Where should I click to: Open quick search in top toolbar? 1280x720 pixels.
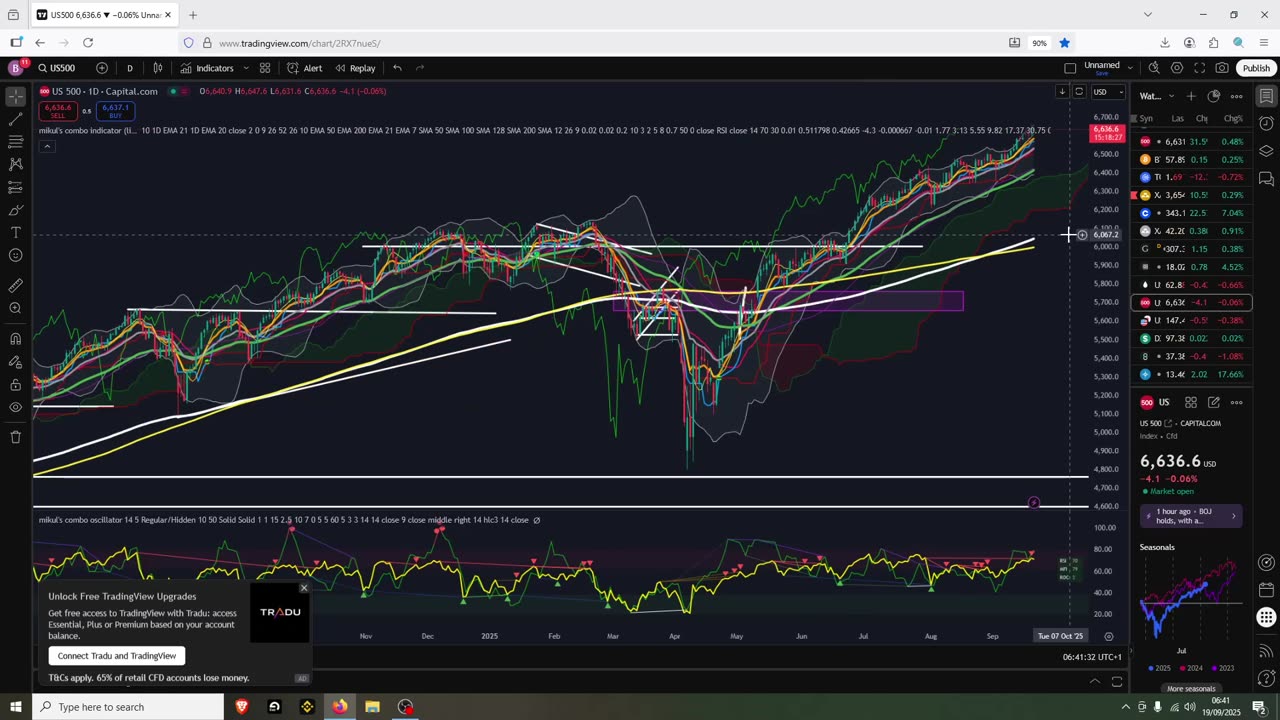(x=1154, y=68)
